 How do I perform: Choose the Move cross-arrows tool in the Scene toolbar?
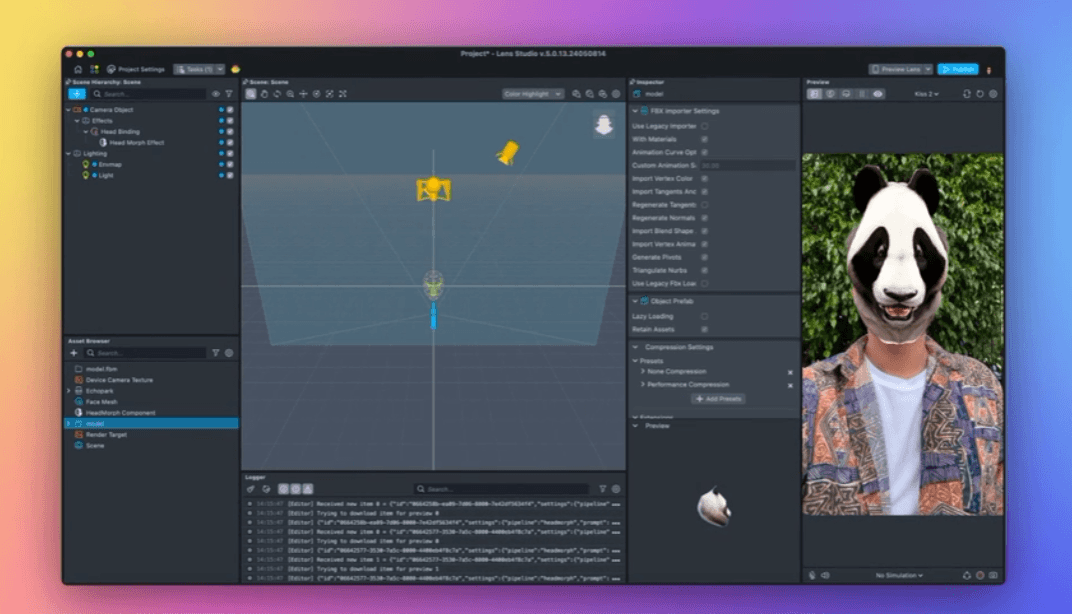[x=303, y=94]
